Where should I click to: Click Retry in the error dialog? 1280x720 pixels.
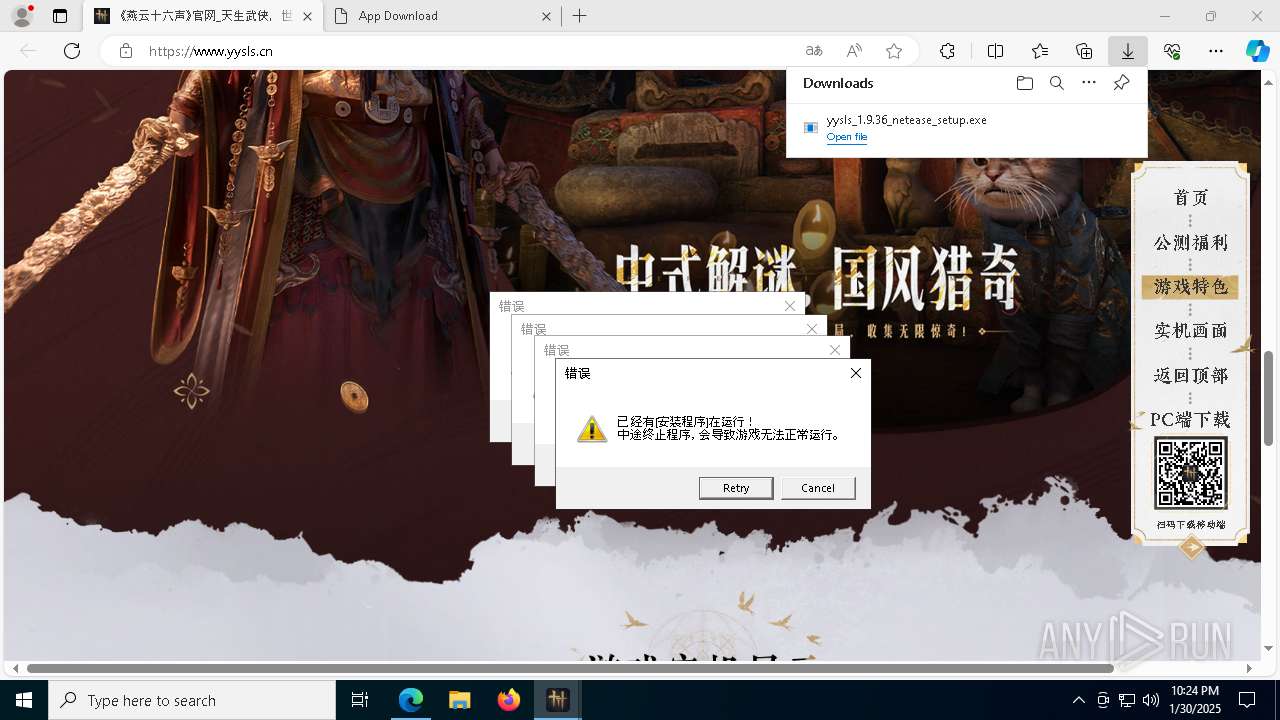(x=736, y=488)
